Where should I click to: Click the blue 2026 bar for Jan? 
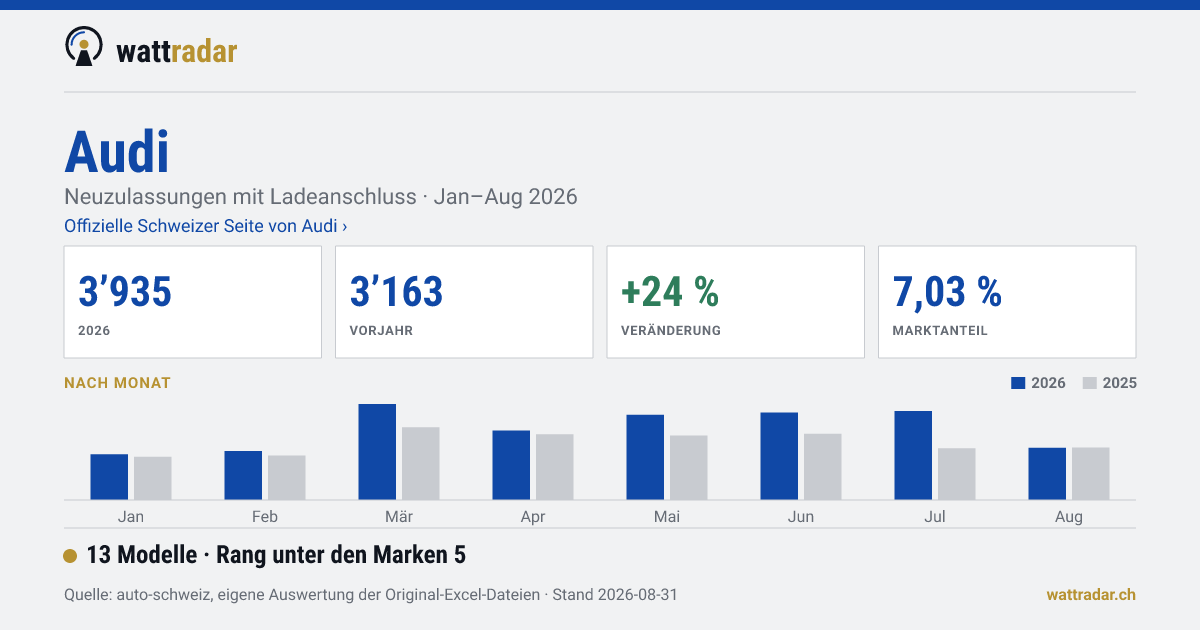point(109,477)
